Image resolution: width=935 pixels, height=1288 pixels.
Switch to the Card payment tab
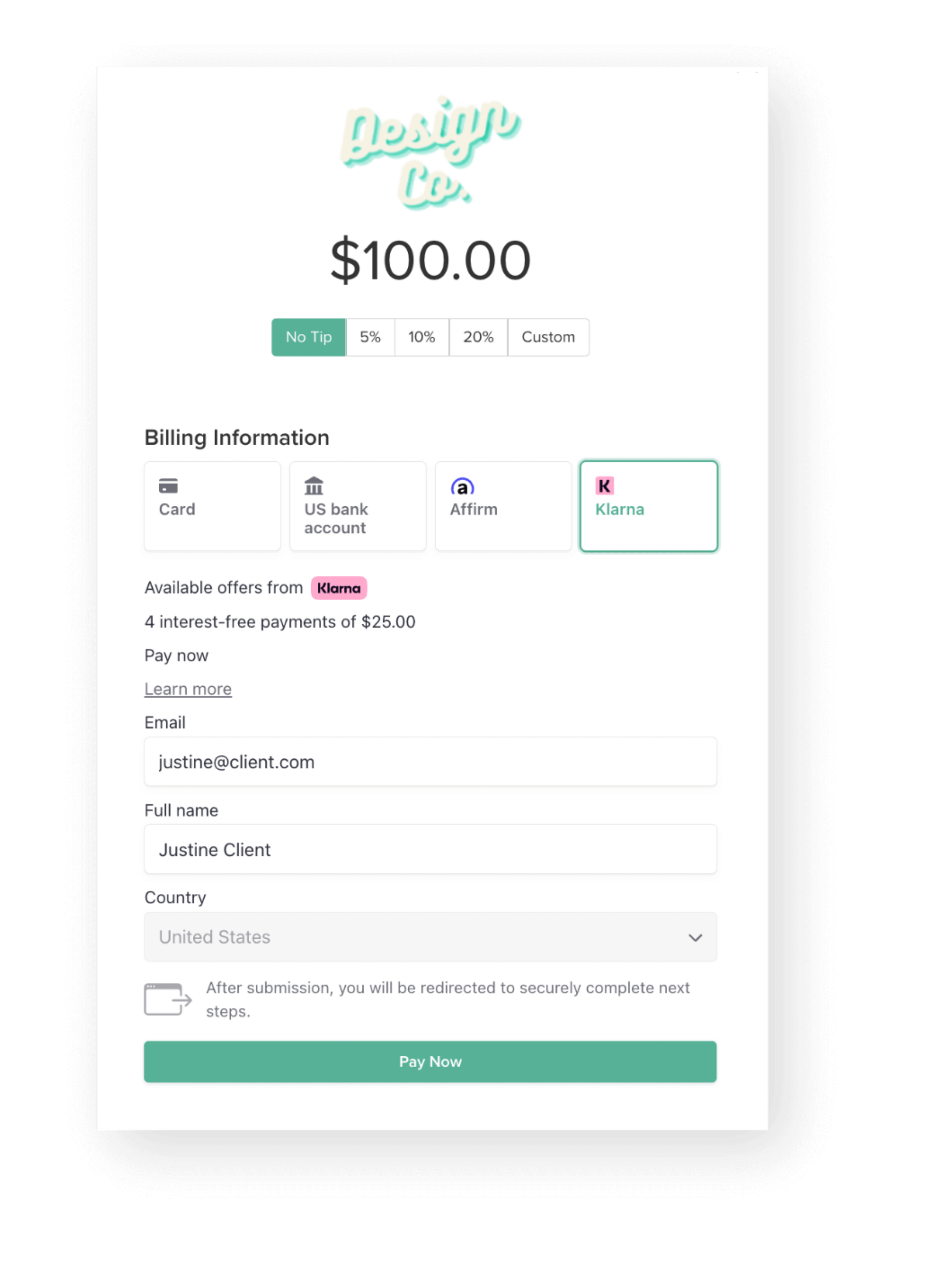(212, 505)
